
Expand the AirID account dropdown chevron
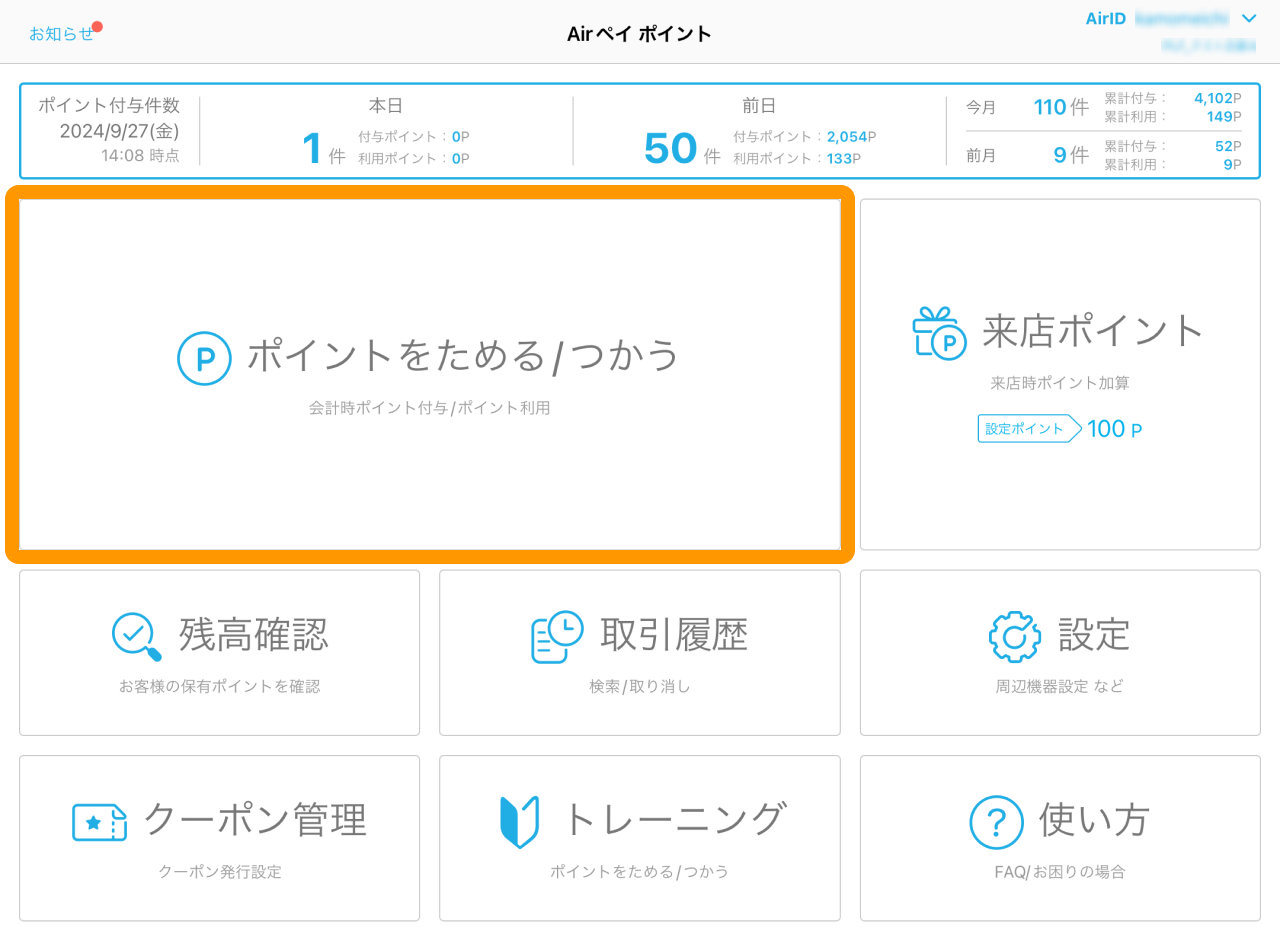click(x=1248, y=19)
